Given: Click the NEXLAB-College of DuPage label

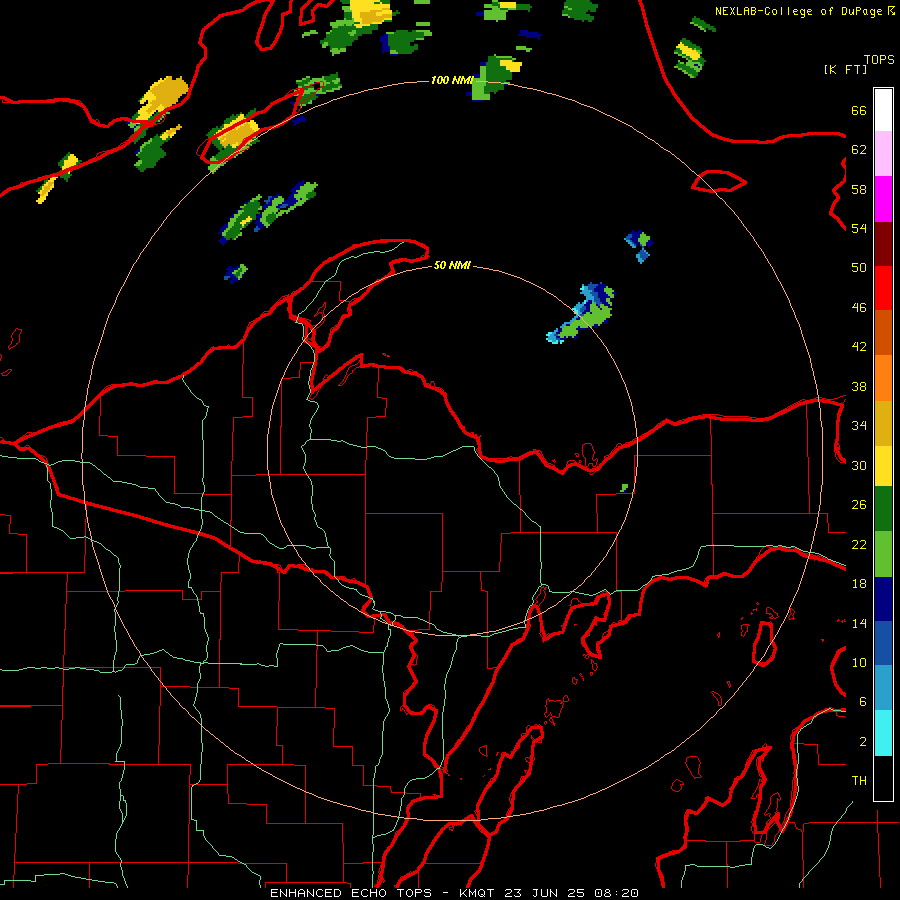Looking at the screenshot, I should (798, 11).
